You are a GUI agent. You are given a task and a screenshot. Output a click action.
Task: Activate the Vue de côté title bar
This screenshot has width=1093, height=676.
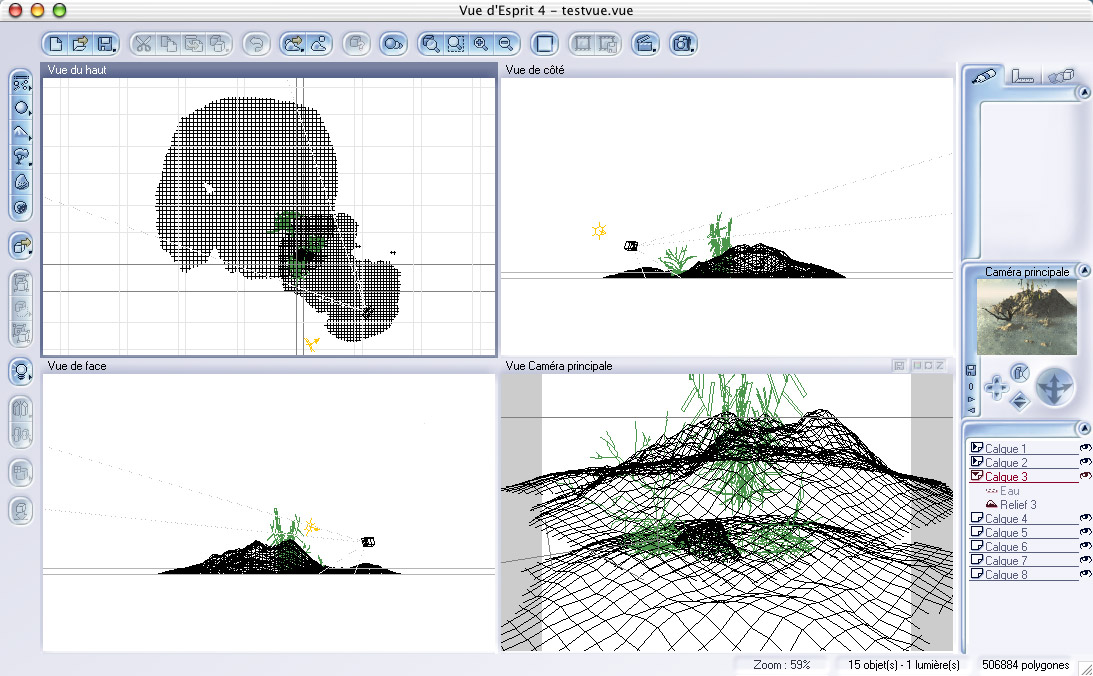(x=726, y=70)
